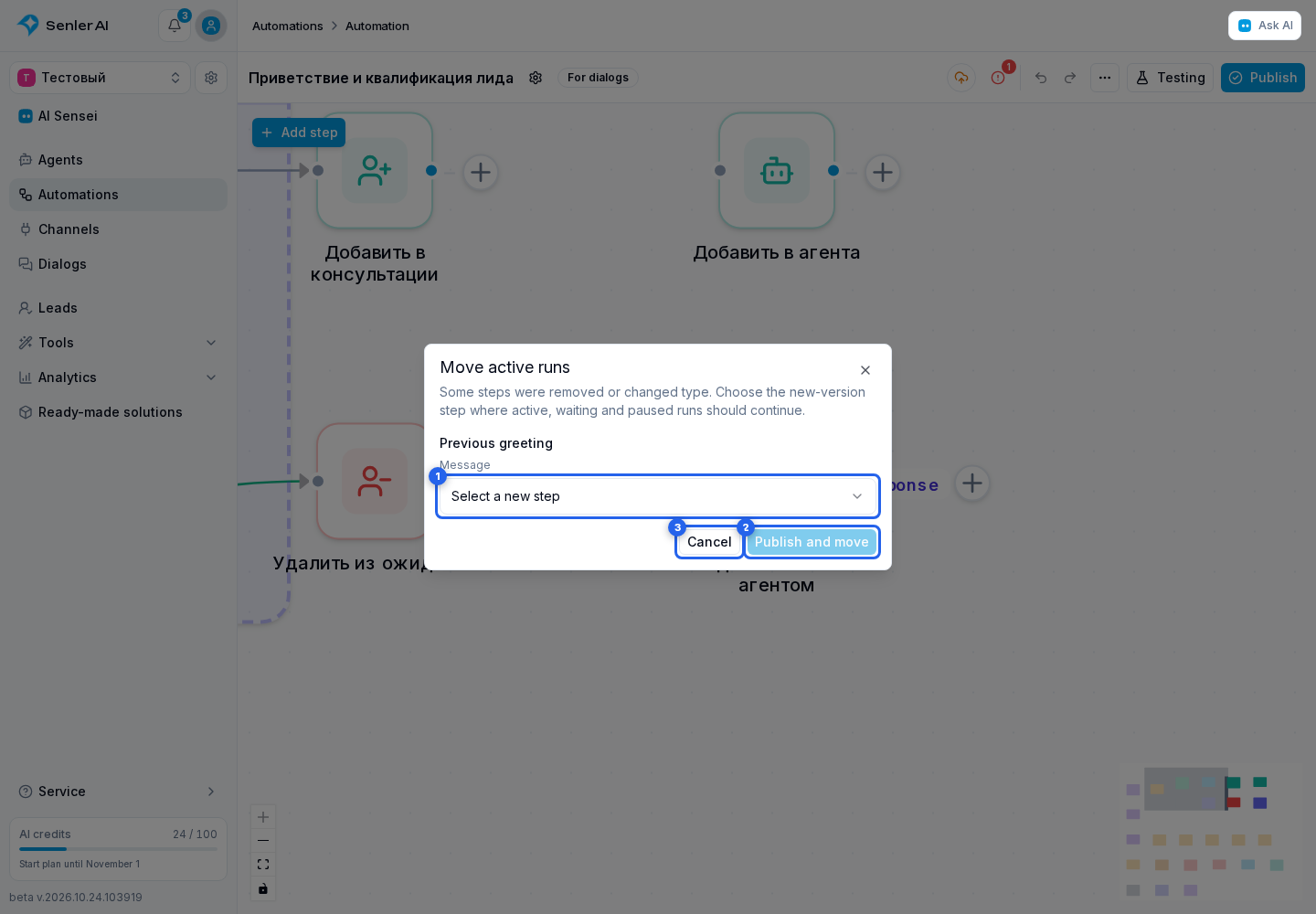
Task: Click the Add step button
Action: (x=299, y=133)
